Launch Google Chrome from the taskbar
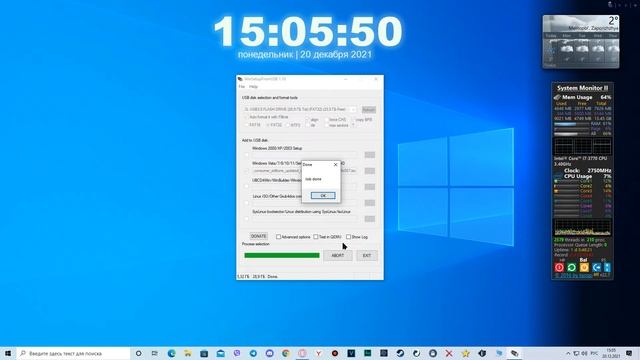Viewport: 640px width, 360px height. coord(286,353)
